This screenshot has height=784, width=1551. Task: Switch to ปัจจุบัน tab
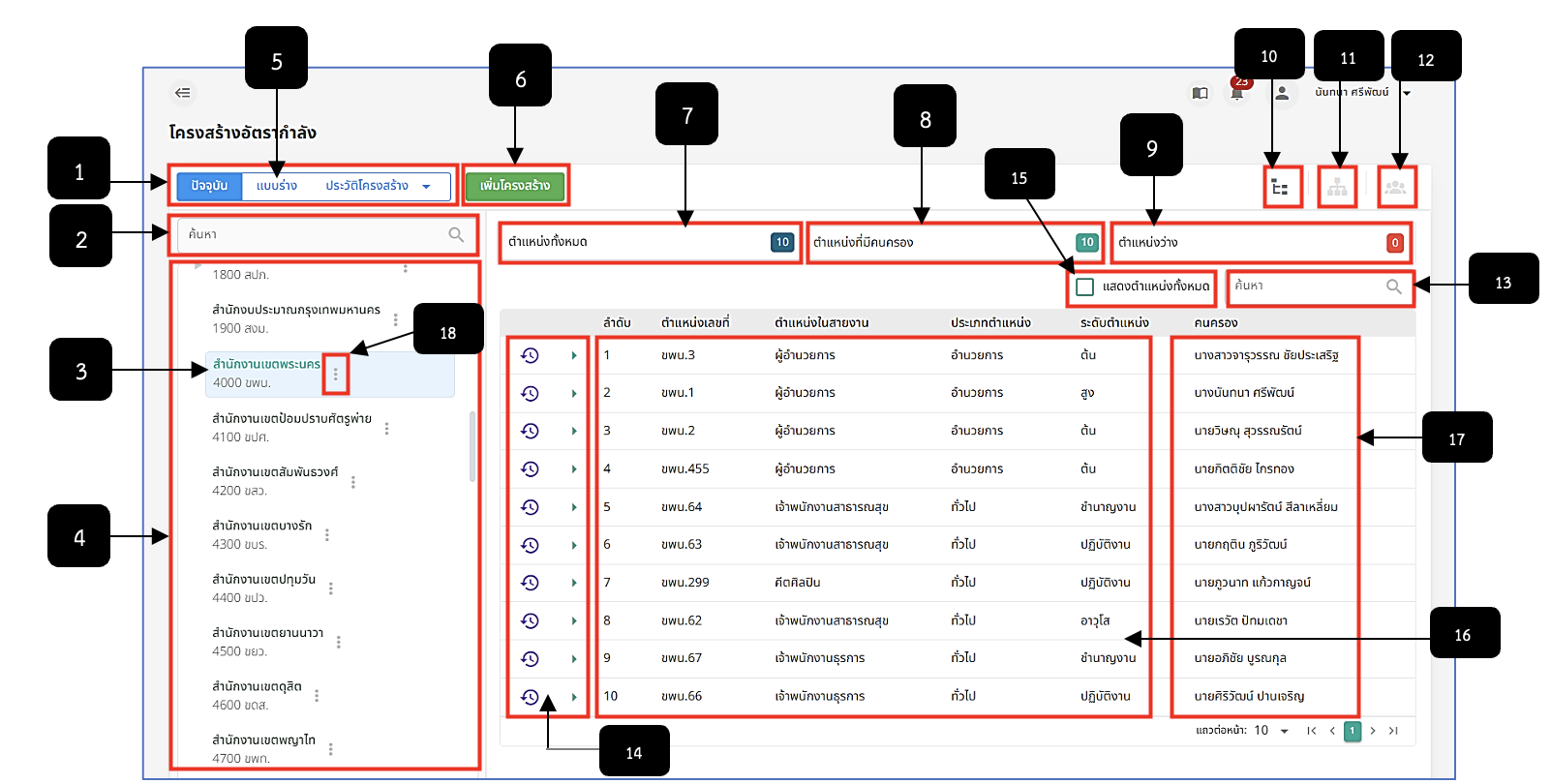click(209, 186)
